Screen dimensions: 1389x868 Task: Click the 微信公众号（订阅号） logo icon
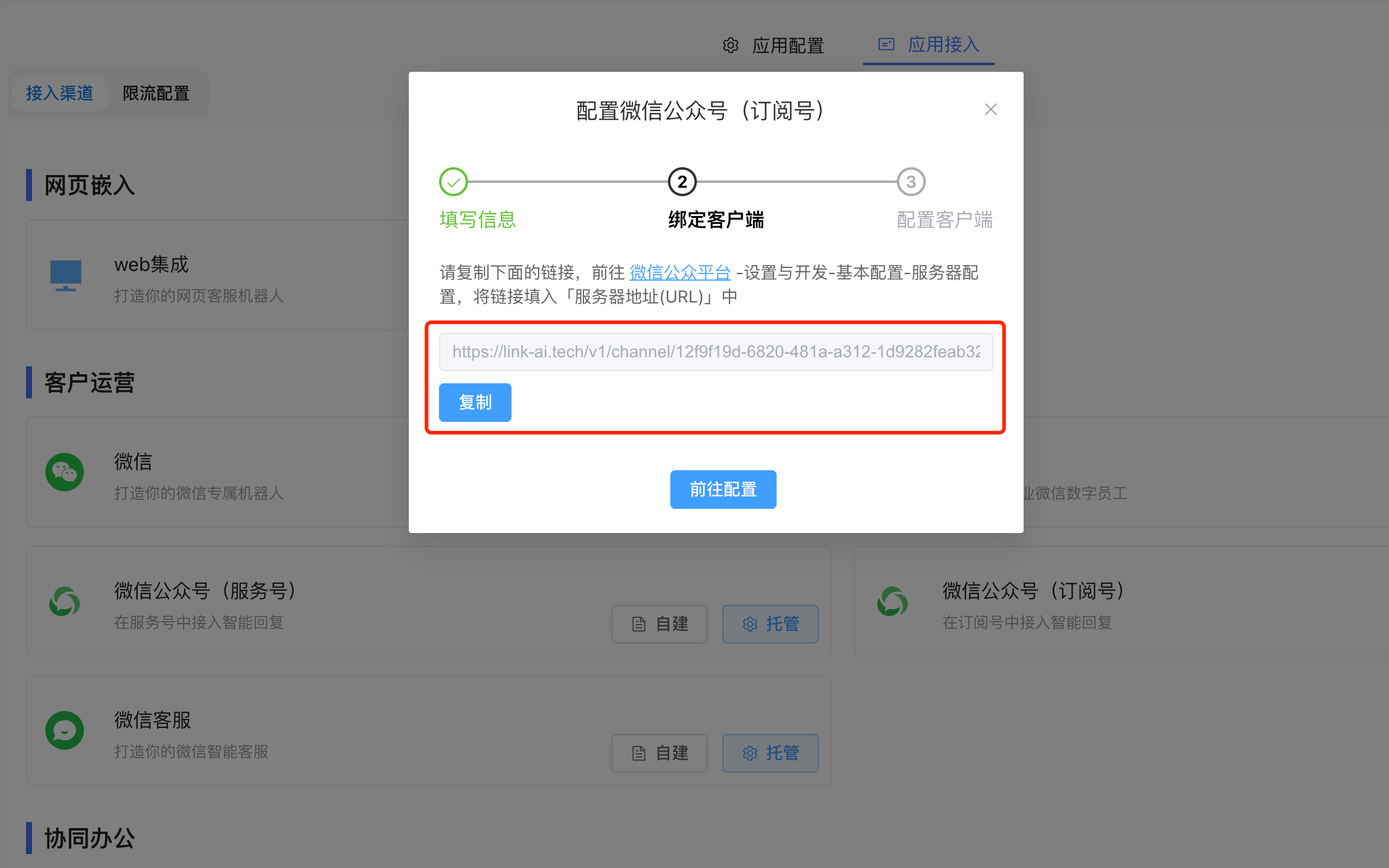click(x=893, y=602)
